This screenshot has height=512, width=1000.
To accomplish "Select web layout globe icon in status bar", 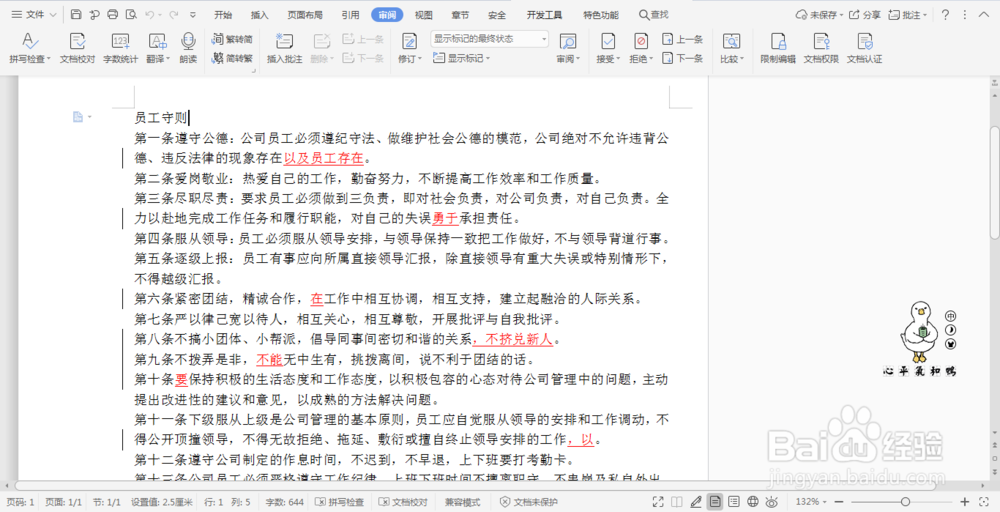I will pyautogui.click(x=753, y=502).
